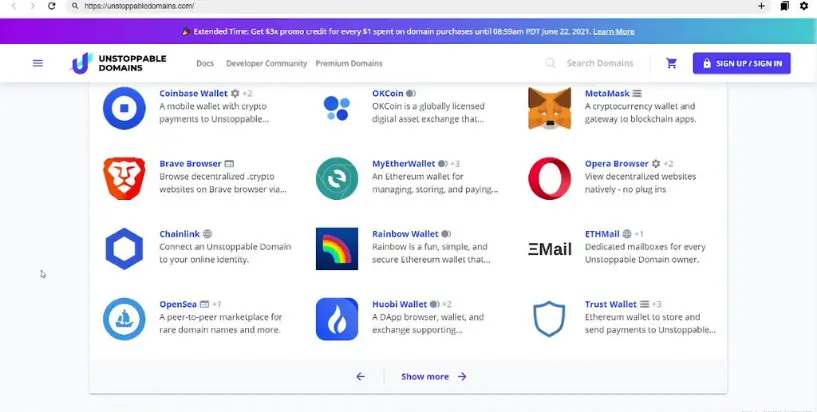Viewport: 817px width, 412px height.
Task: Open the OKCoin link
Action: (388, 93)
